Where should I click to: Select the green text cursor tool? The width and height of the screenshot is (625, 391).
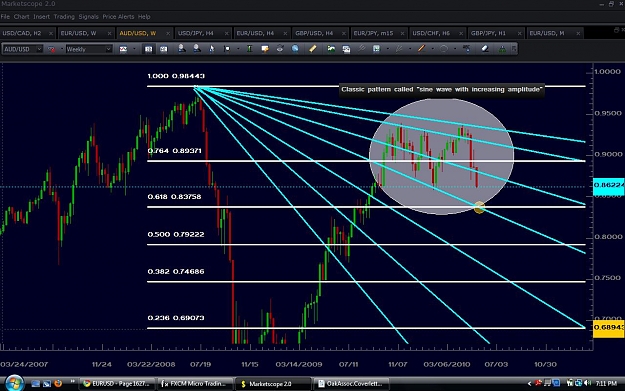click(x=250, y=49)
